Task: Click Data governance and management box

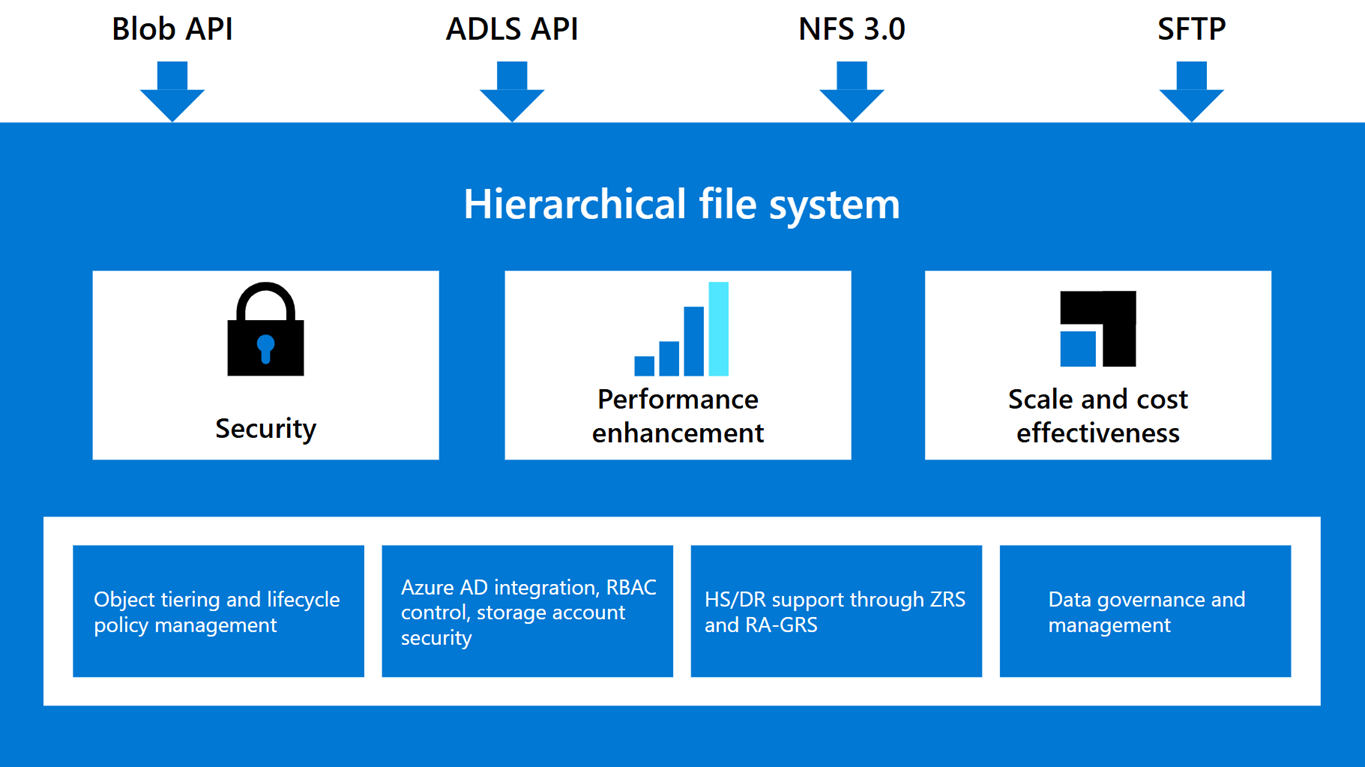Action: click(x=1145, y=611)
